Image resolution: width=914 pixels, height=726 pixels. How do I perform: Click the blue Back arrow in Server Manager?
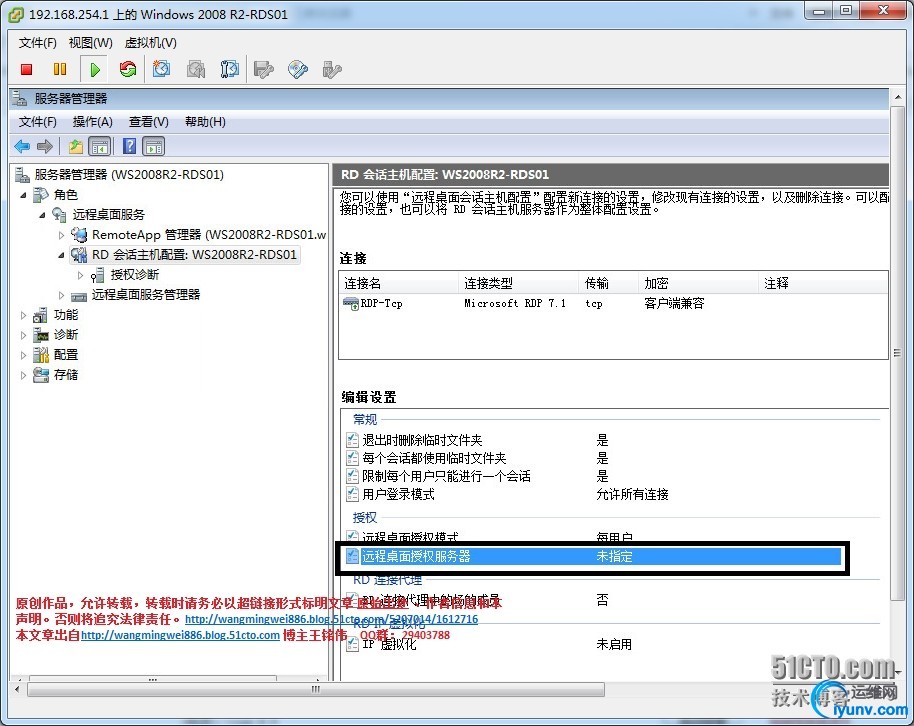(x=22, y=146)
